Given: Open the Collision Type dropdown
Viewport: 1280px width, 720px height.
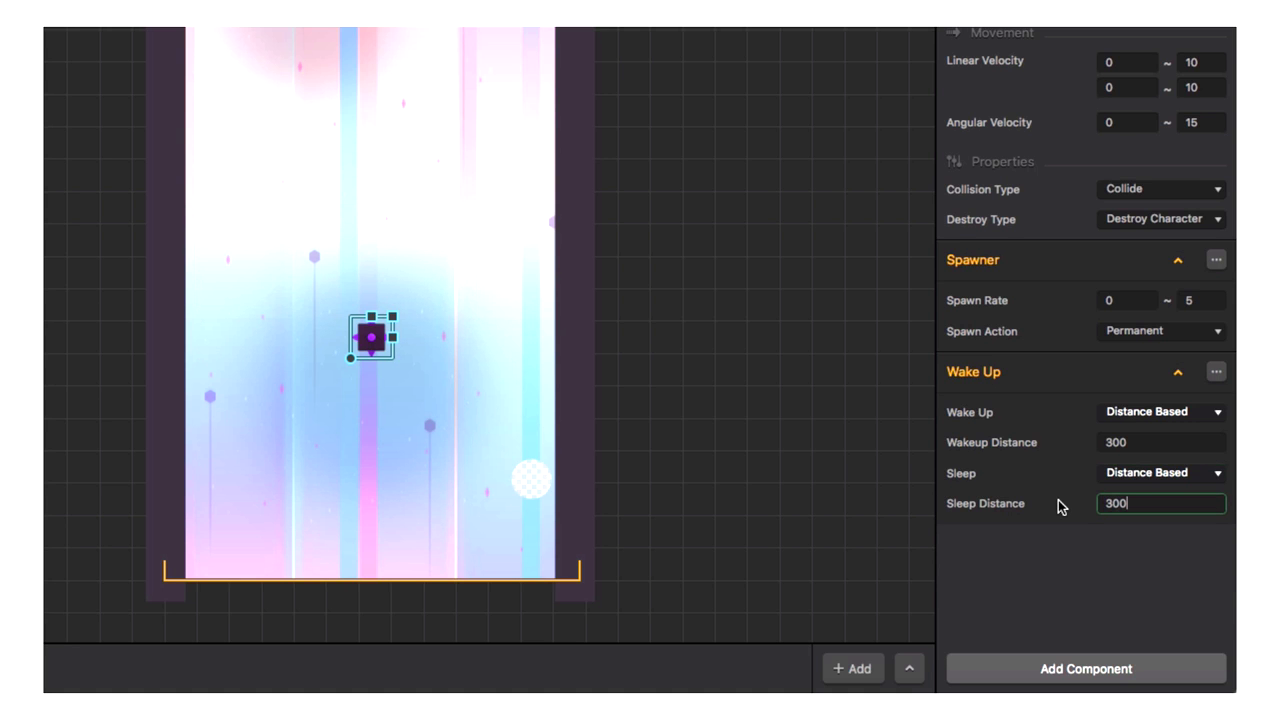Looking at the screenshot, I should (1161, 189).
